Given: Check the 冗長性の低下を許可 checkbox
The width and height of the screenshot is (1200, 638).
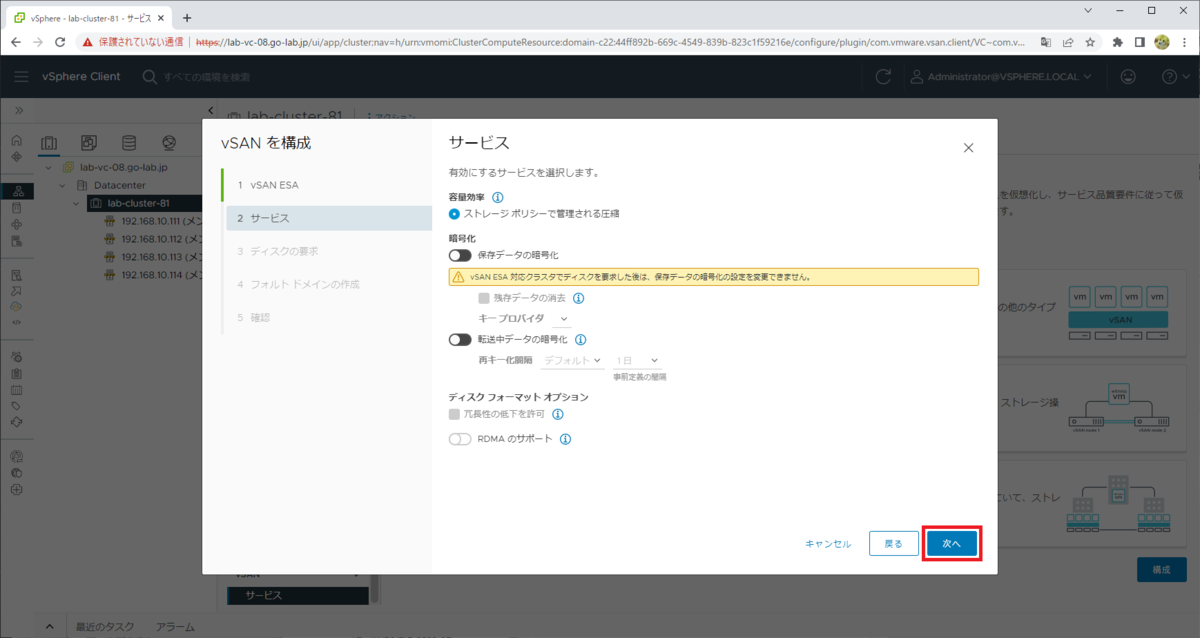Looking at the screenshot, I should pyautogui.click(x=455, y=414).
